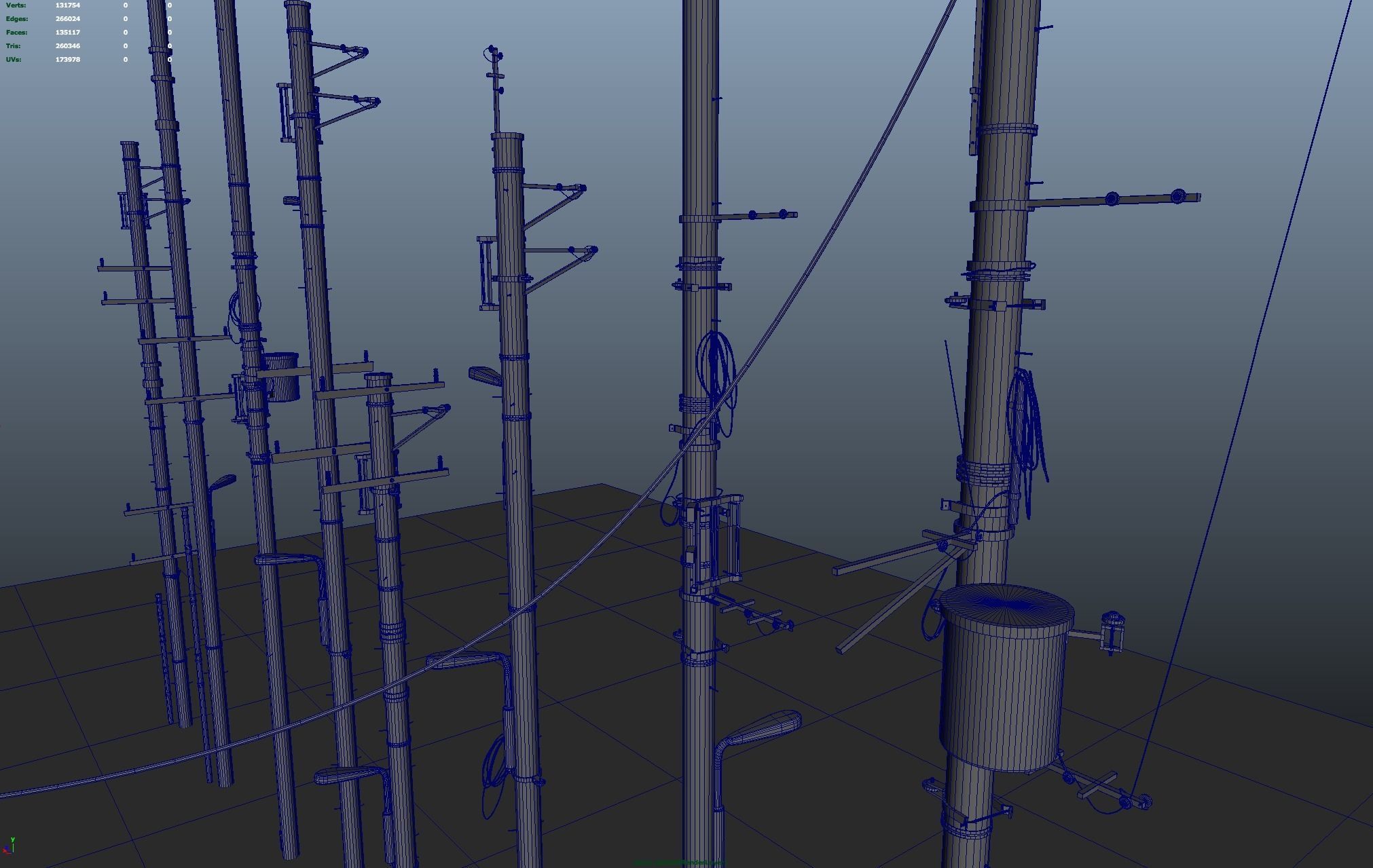Viewport: 1373px width, 868px height.
Task: Click the Verts count 131754
Action: tap(67, 5)
